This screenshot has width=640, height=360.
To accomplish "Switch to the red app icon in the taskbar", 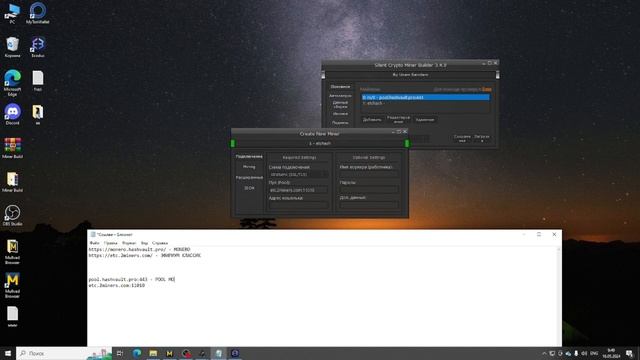I will (186, 353).
